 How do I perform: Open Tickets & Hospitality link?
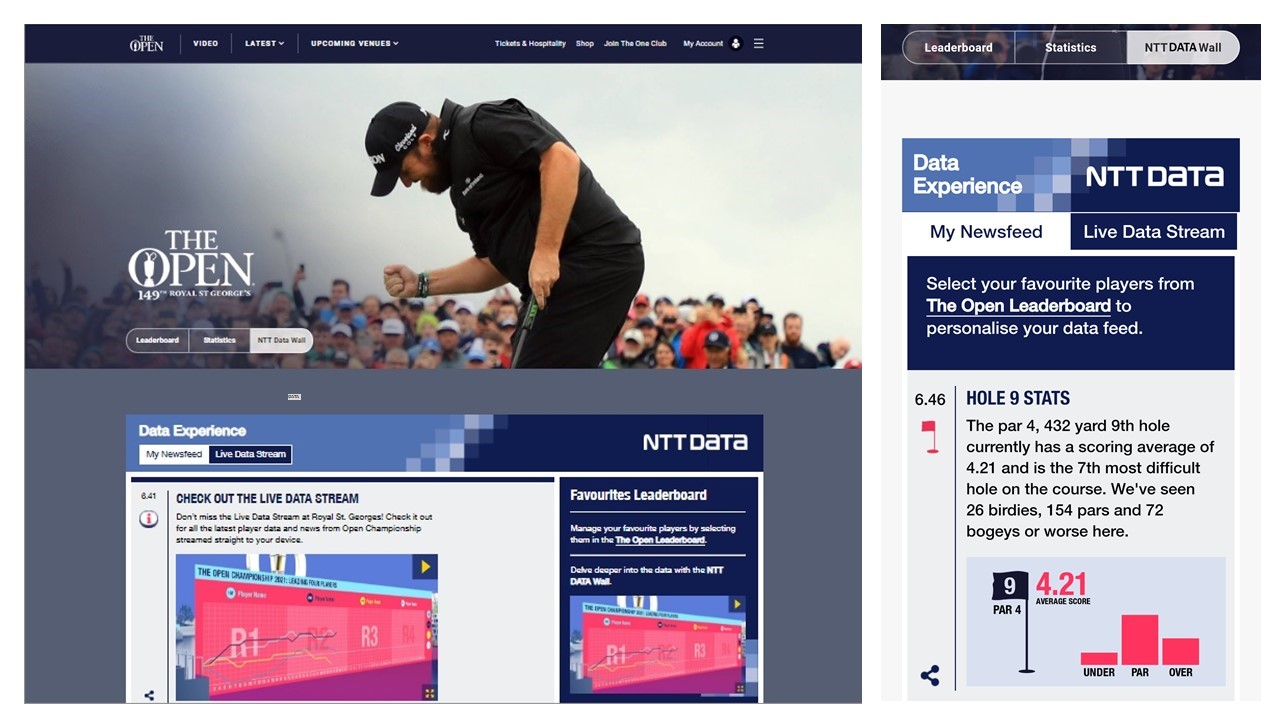pyautogui.click(x=530, y=44)
